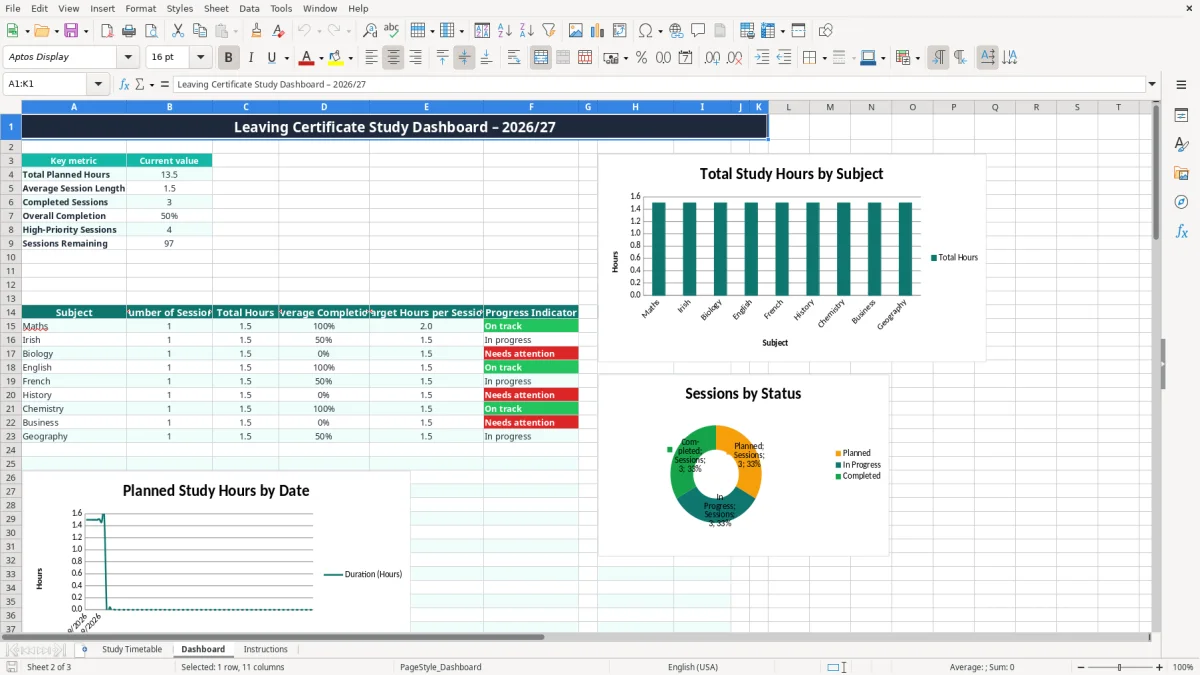The width and height of the screenshot is (1200, 675).
Task: Toggle Underline formatting
Action: 271,58
